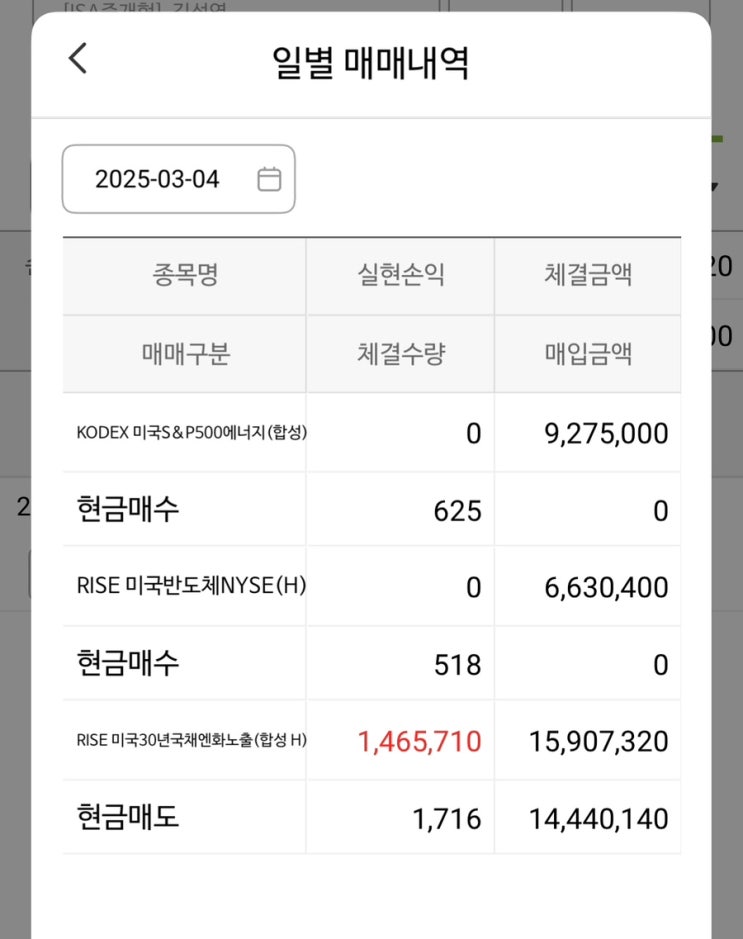
Task: Select the 실현손익 column header
Action: click(x=401, y=275)
